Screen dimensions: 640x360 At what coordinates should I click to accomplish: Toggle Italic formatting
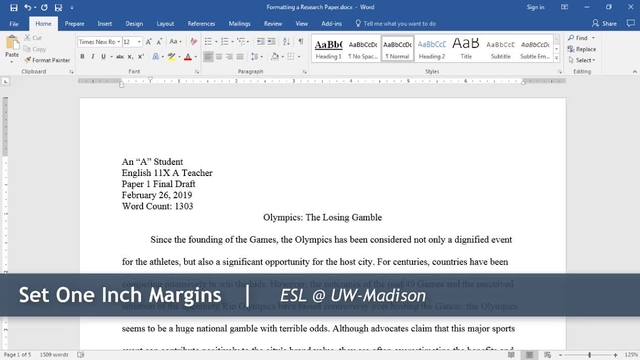click(x=93, y=57)
